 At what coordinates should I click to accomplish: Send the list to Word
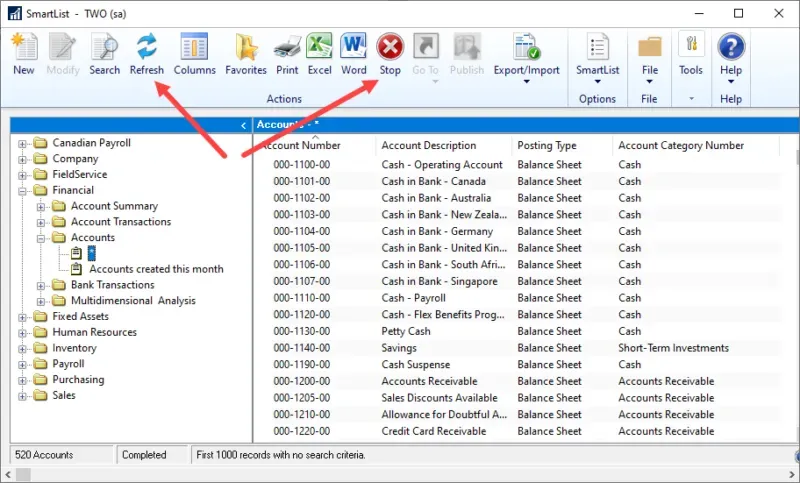[353, 53]
